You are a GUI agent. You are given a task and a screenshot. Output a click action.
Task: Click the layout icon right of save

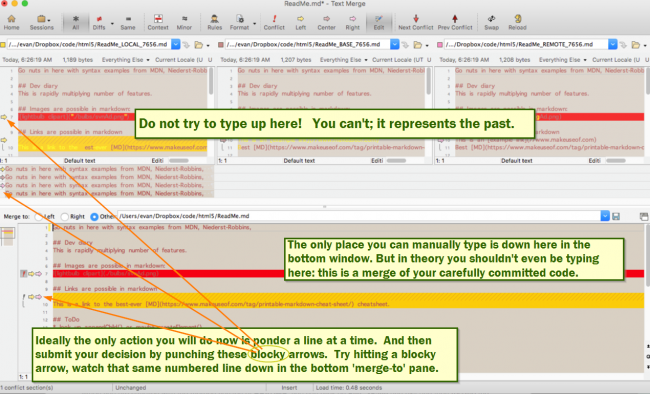(644, 216)
